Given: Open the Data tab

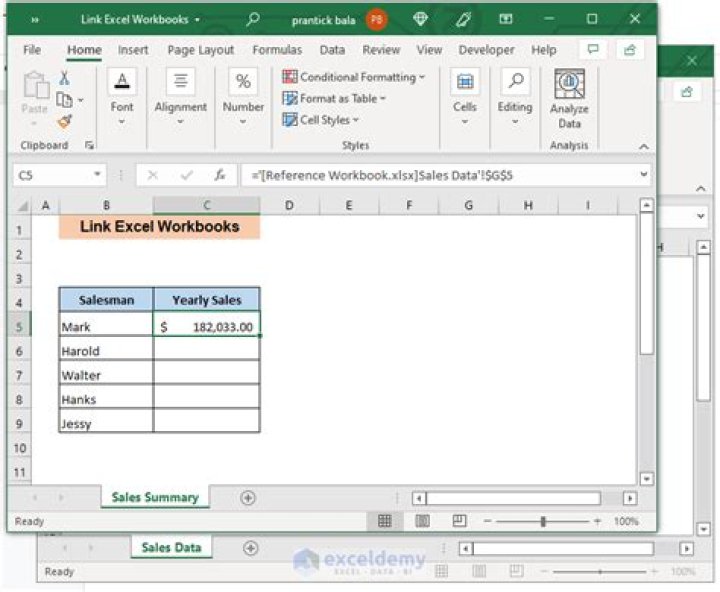Looking at the screenshot, I should pyautogui.click(x=332, y=50).
